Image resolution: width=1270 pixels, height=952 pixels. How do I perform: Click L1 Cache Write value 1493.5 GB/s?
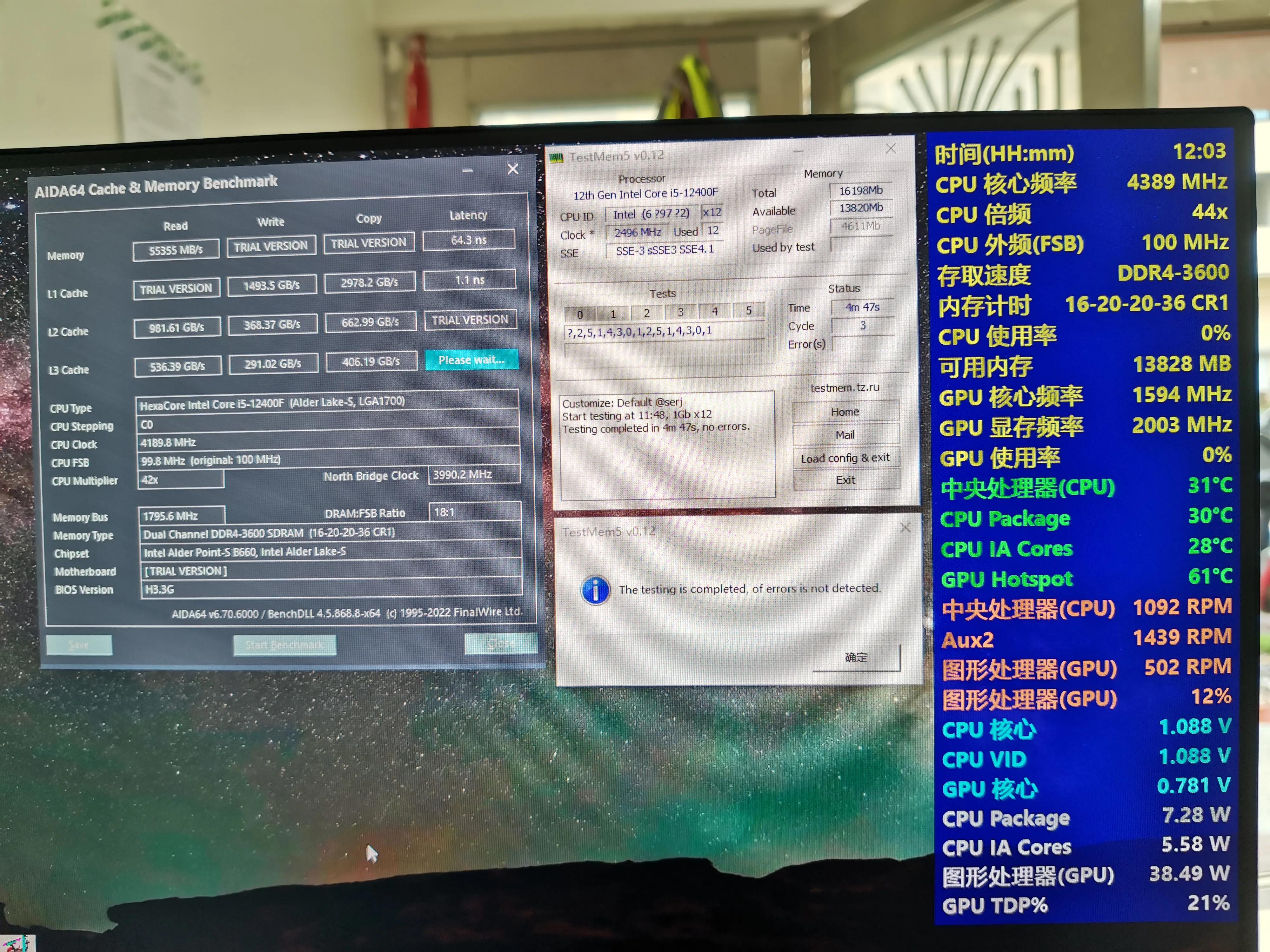pyautogui.click(x=271, y=285)
